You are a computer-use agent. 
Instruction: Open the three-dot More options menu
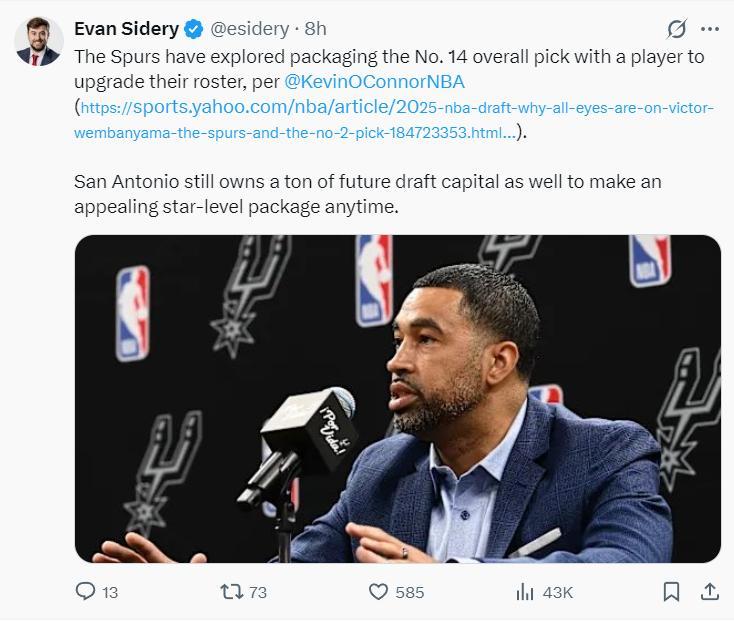pyautogui.click(x=710, y=28)
